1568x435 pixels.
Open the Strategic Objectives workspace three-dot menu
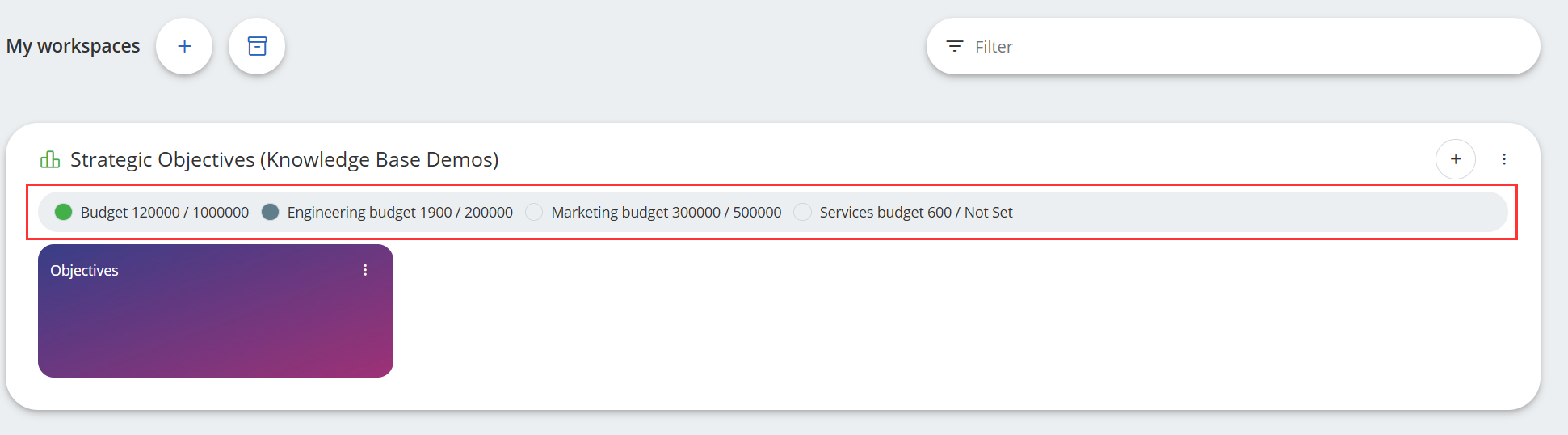(1503, 159)
